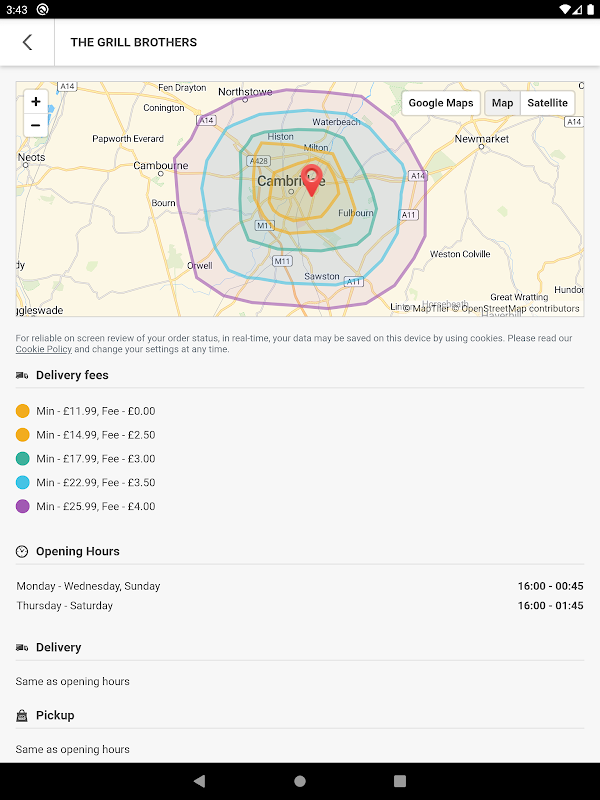600x800 pixels.
Task: Open location in Google Maps
Action: (x=441, y=103)
